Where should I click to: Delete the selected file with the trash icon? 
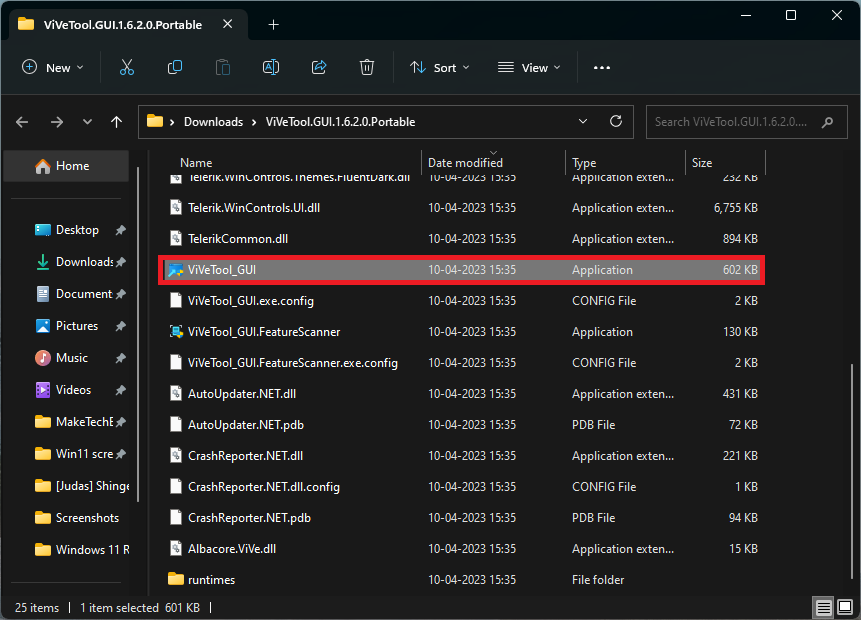(367, 67)
